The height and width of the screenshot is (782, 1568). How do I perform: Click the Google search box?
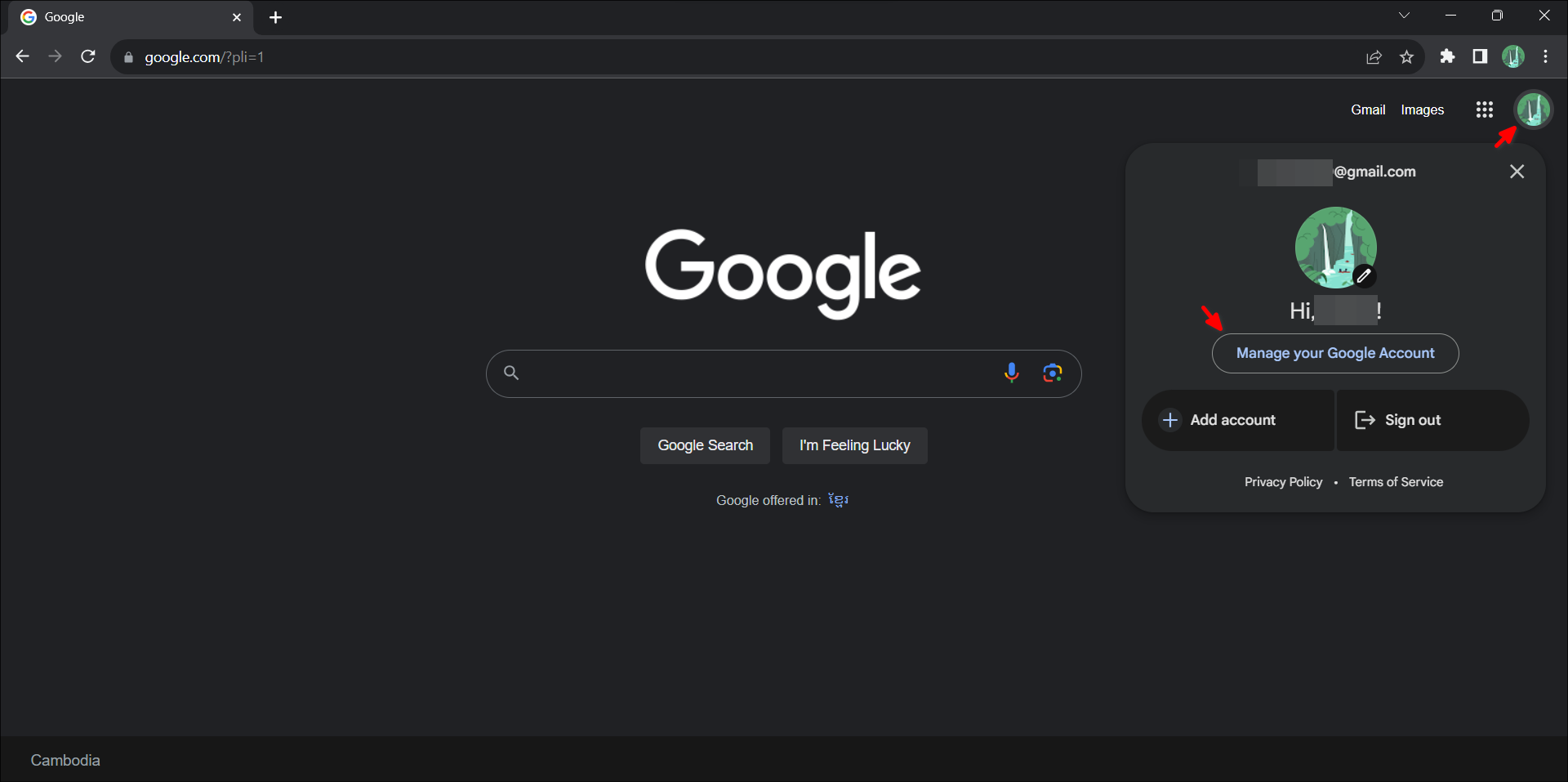783,373
